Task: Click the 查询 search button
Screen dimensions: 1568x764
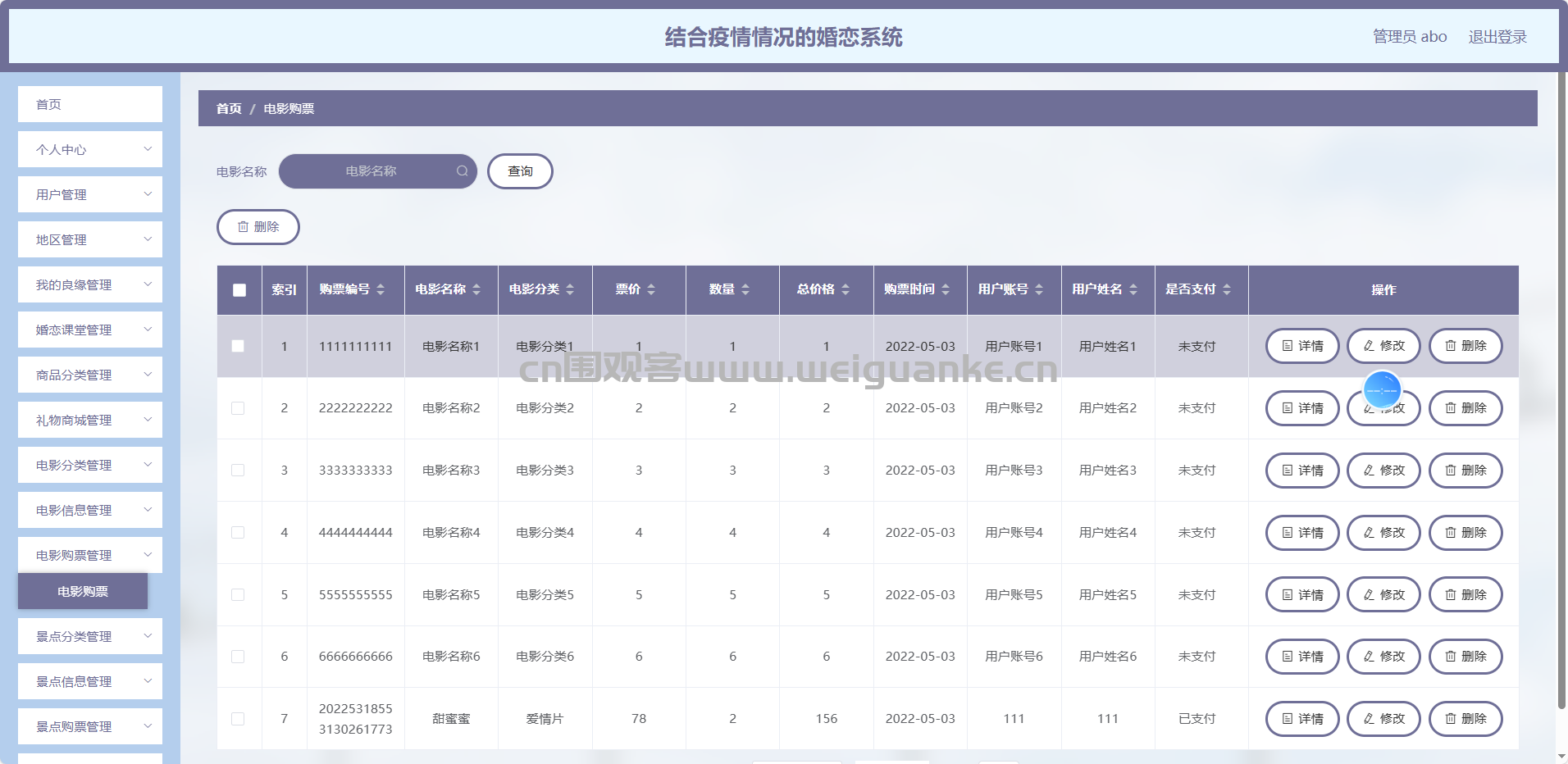Action: (520, 171)
